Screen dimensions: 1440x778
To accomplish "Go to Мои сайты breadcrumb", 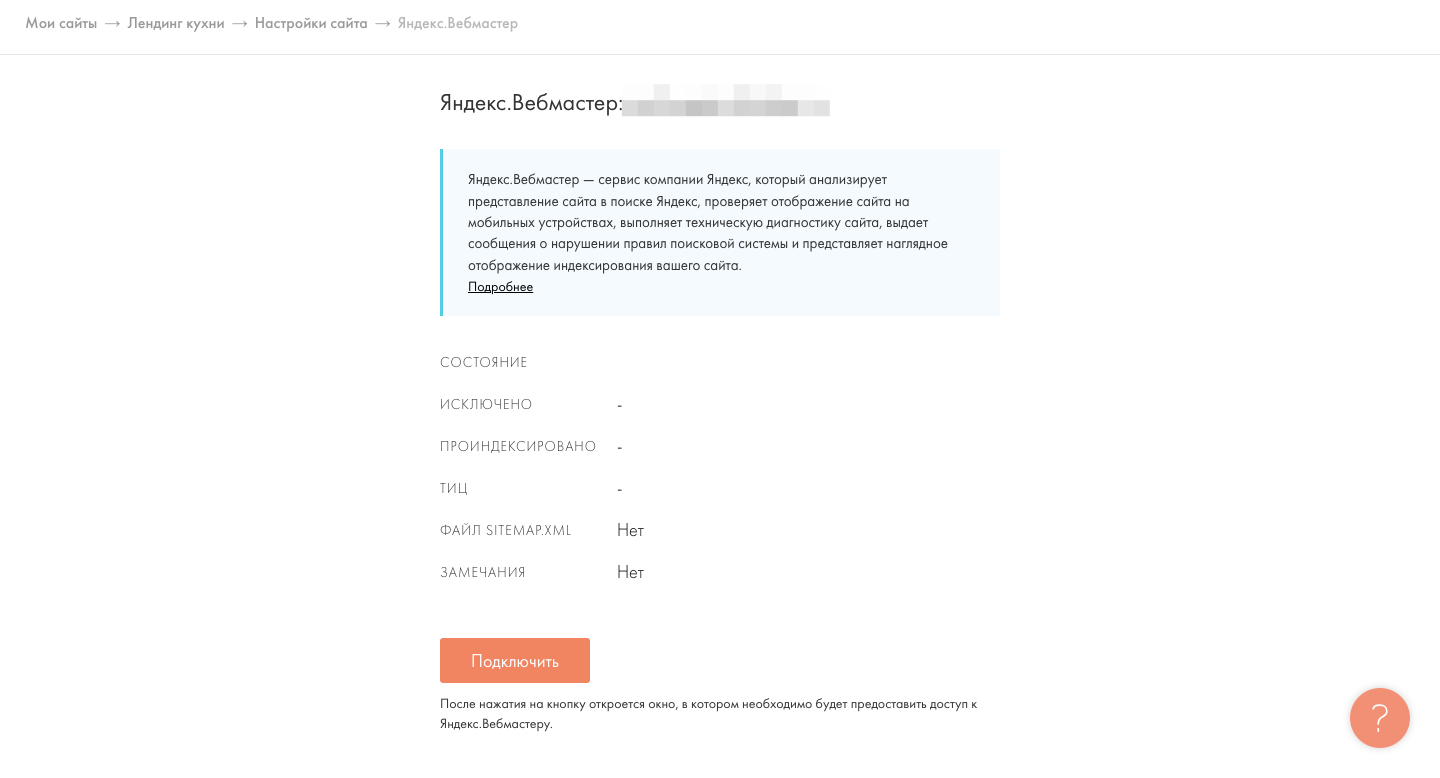I will click(61, 23).
